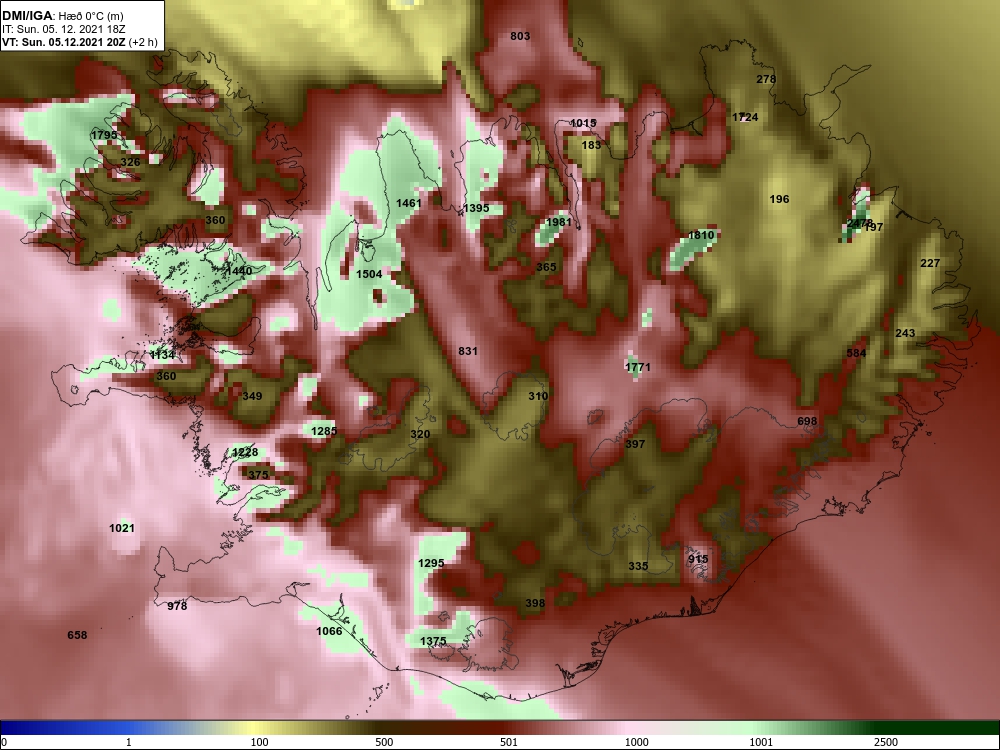Select initial time line 'IT: Sun. 05. 12. 2021 18Z'
The width and height of the screenshot is (1000, 750).
tap(64, 29)
